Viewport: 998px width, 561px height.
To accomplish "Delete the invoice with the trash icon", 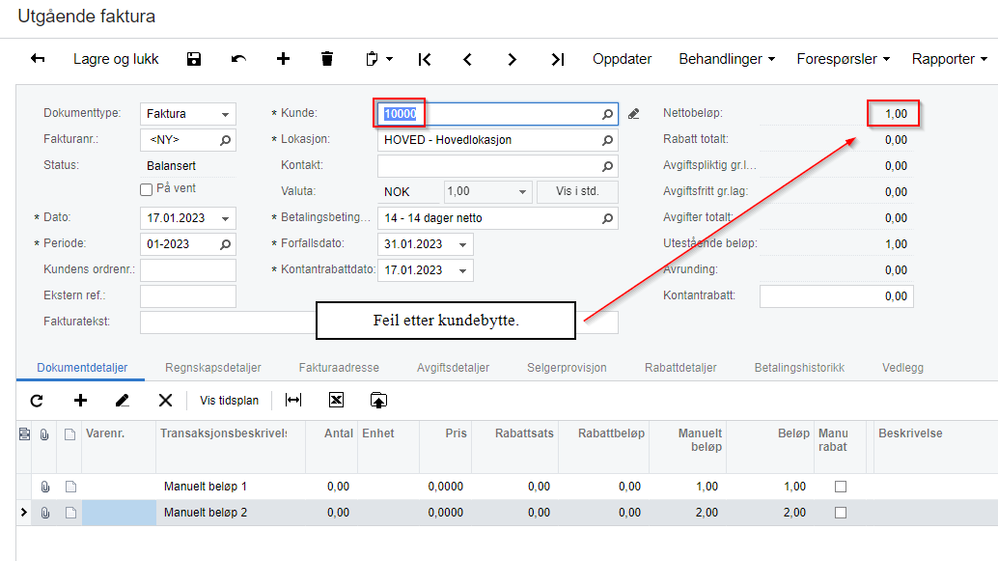I will pos(327,59).
